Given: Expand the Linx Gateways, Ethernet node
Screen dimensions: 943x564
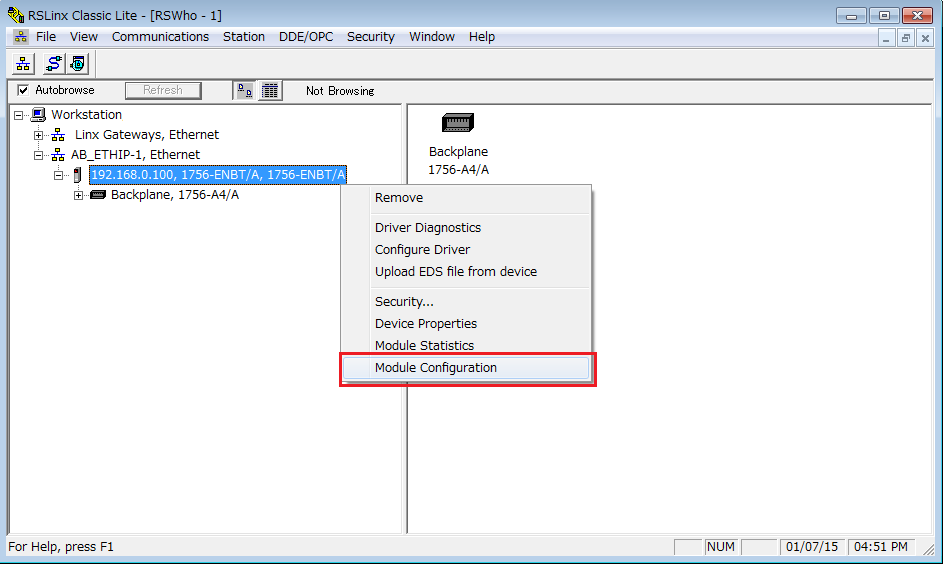Looking at the screenshot, I should click(x=39, y=135).
